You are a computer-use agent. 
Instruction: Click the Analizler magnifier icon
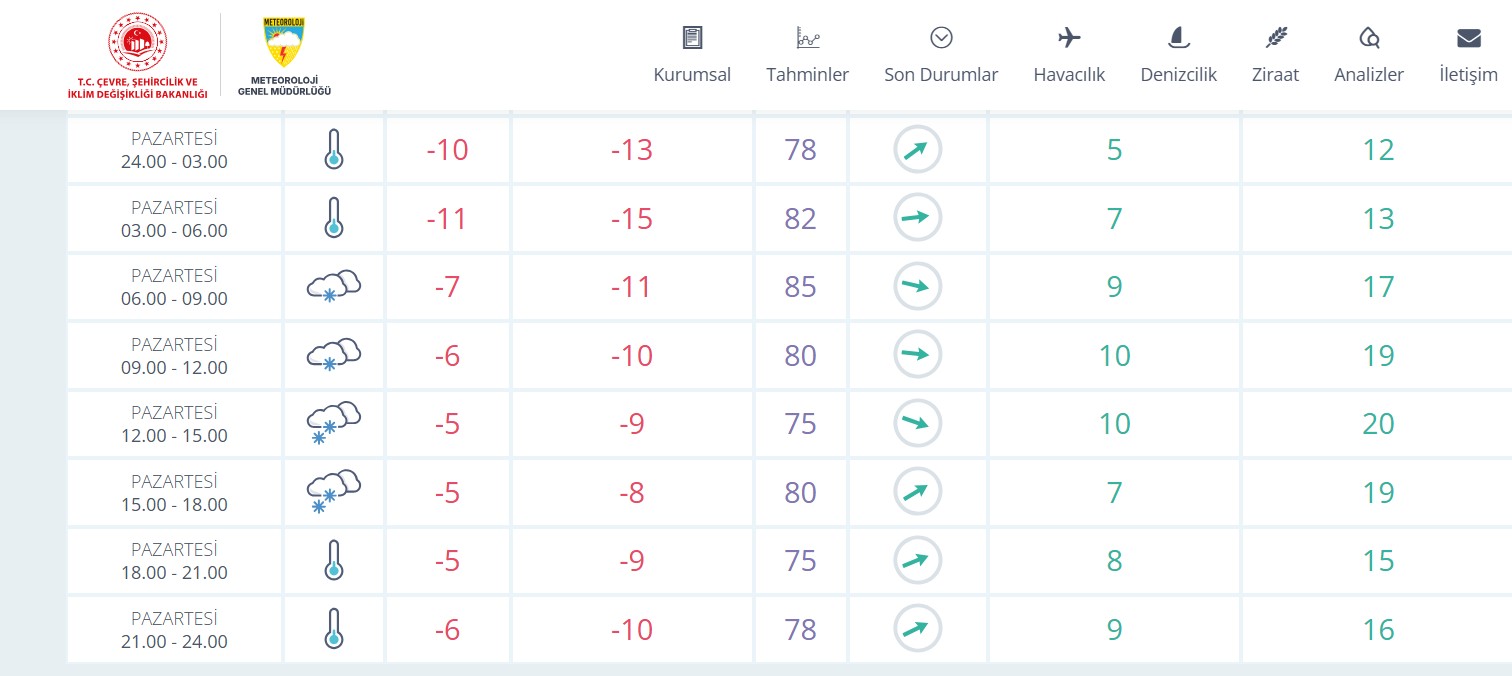(1369, 38)
